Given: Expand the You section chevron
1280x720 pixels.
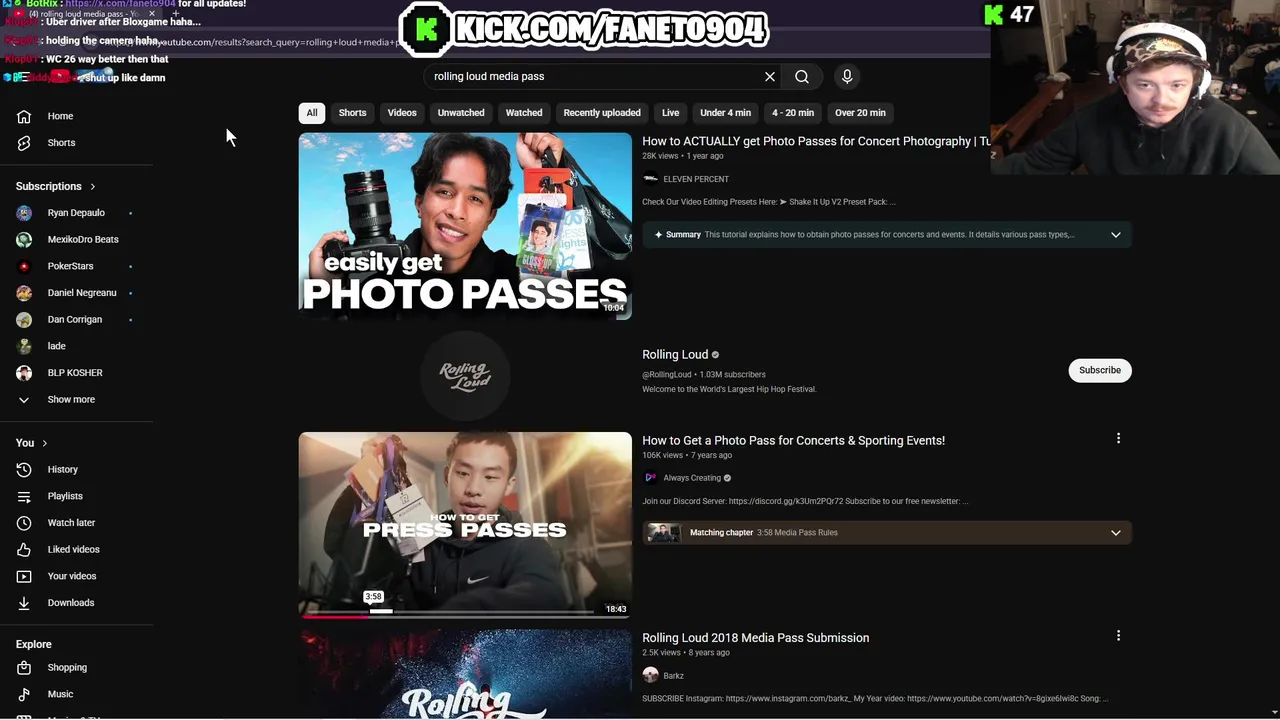Looking at the screenshot, I should click(x=44, y=443).
